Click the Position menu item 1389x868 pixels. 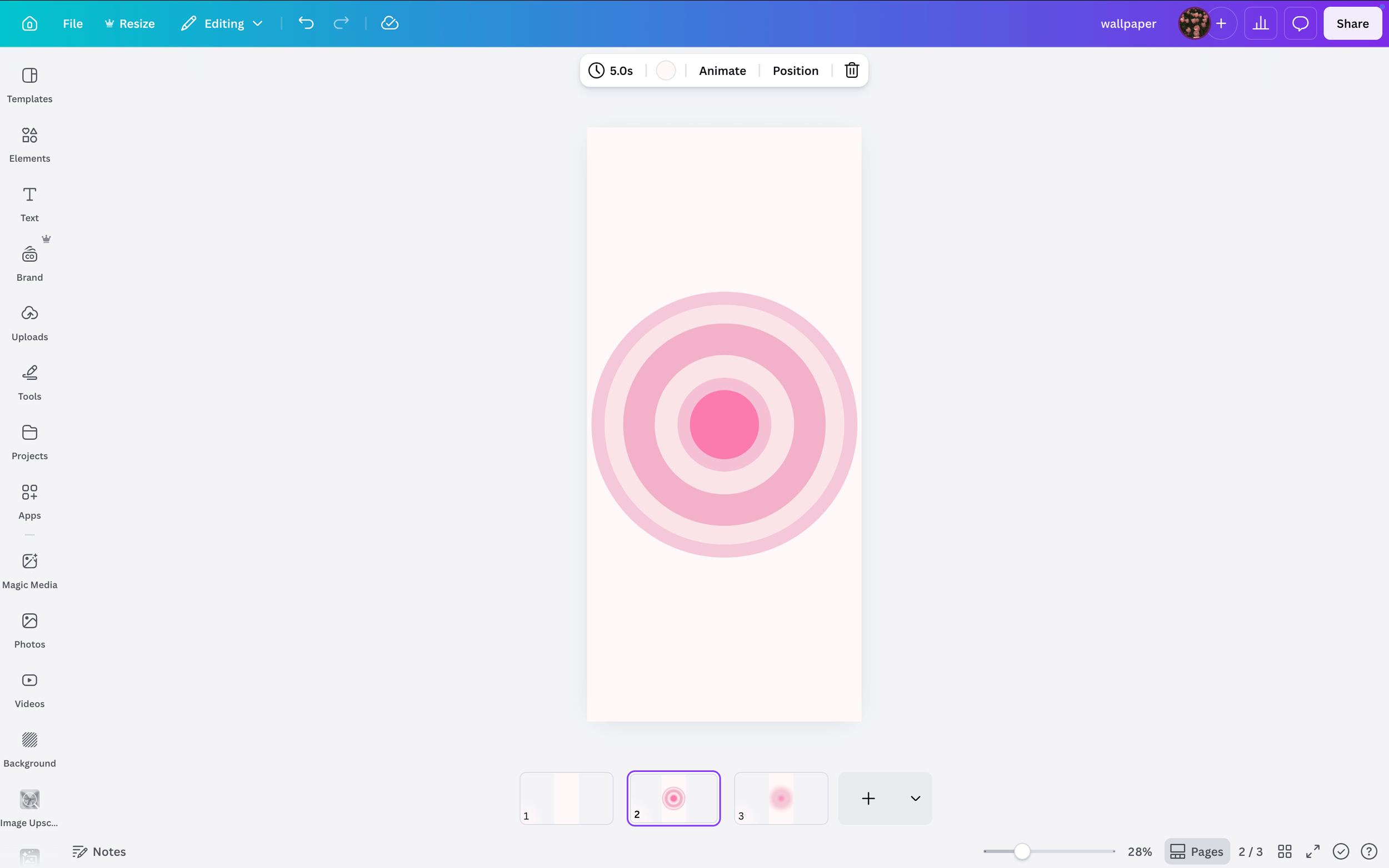click(795, 70)
